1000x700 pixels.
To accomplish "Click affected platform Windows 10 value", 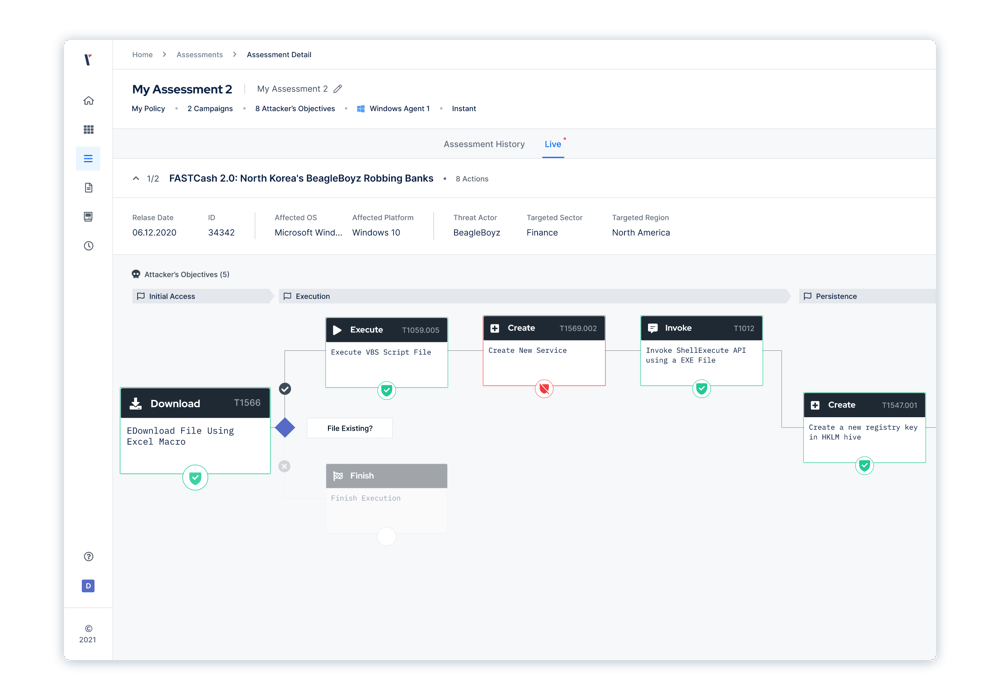I will [376, 233].
